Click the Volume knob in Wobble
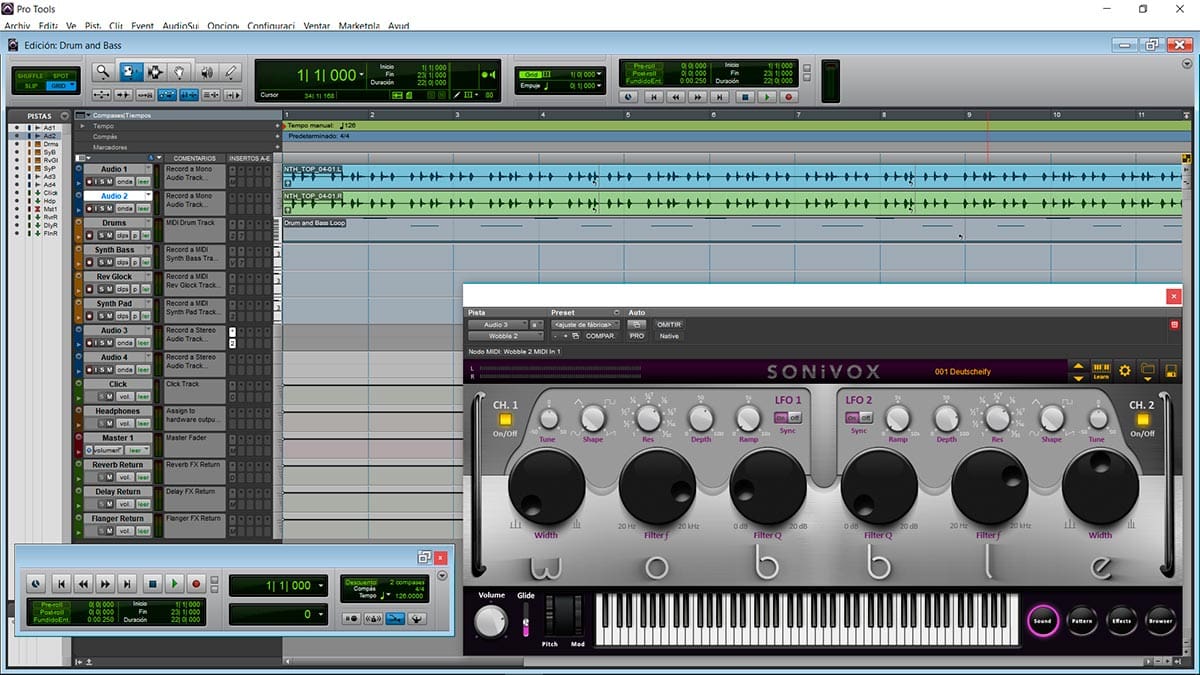The width and height of the screenshot is (1200, 675). pyautogui.click(x=490, y=622)
